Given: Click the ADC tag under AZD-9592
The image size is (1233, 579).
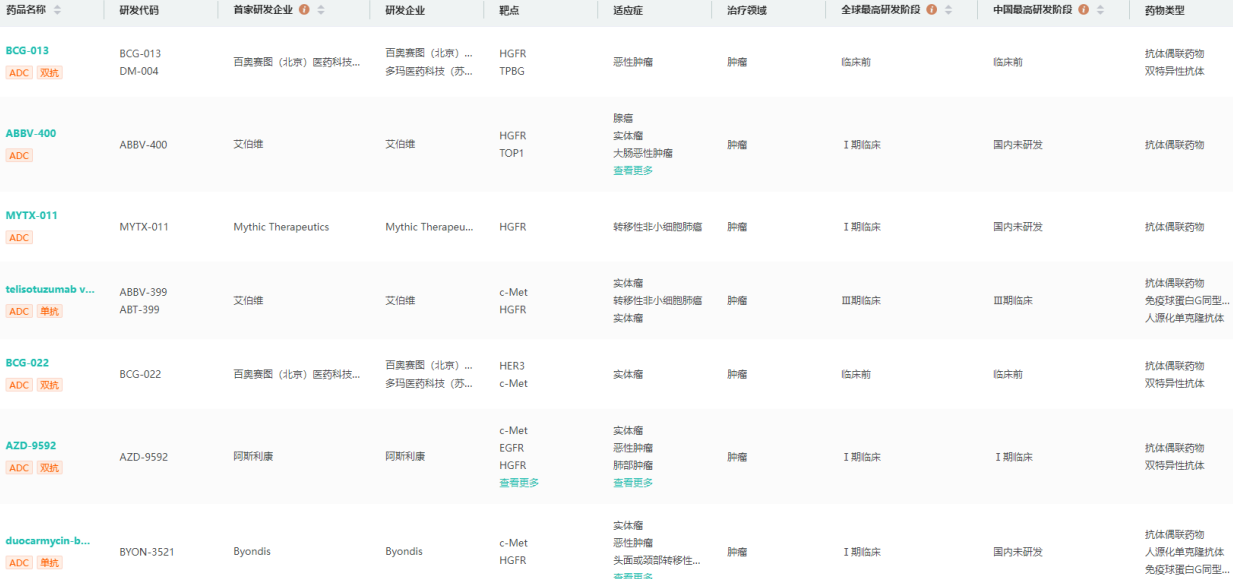Looking at the screenshot, I should click(x=19, y=468).
